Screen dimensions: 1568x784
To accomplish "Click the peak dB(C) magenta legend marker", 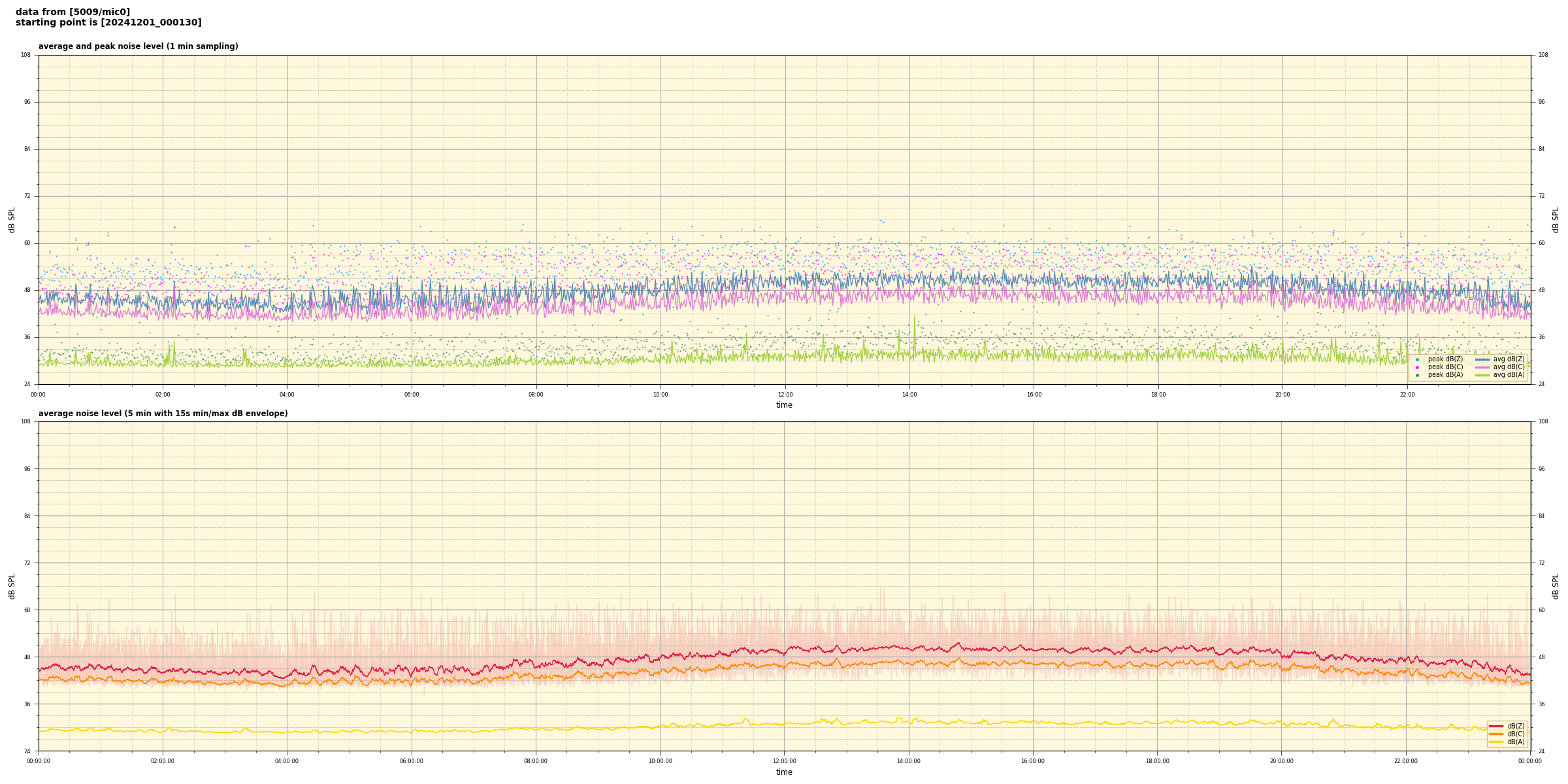I will point(1417,367).
